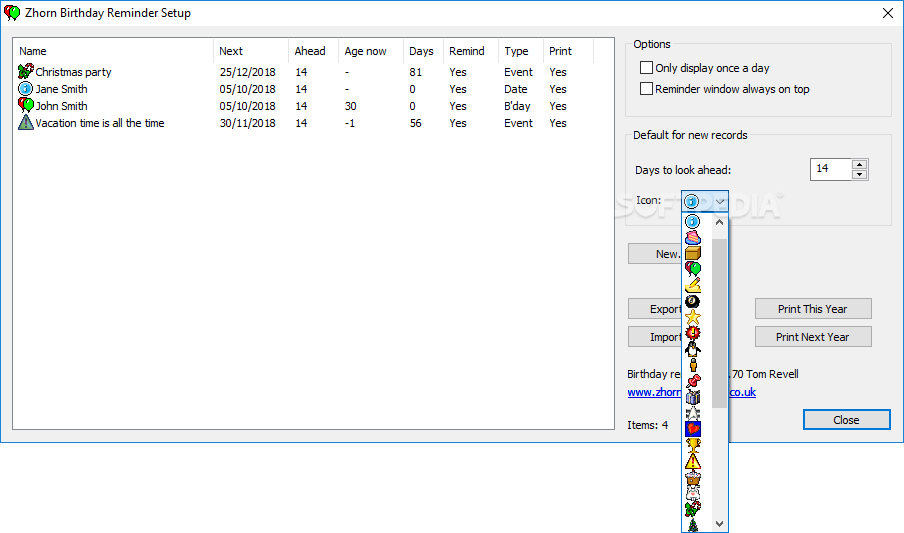904x533 pixels.
Task: Toggle Reminder window always on top
Action: [x=646, y=88]
